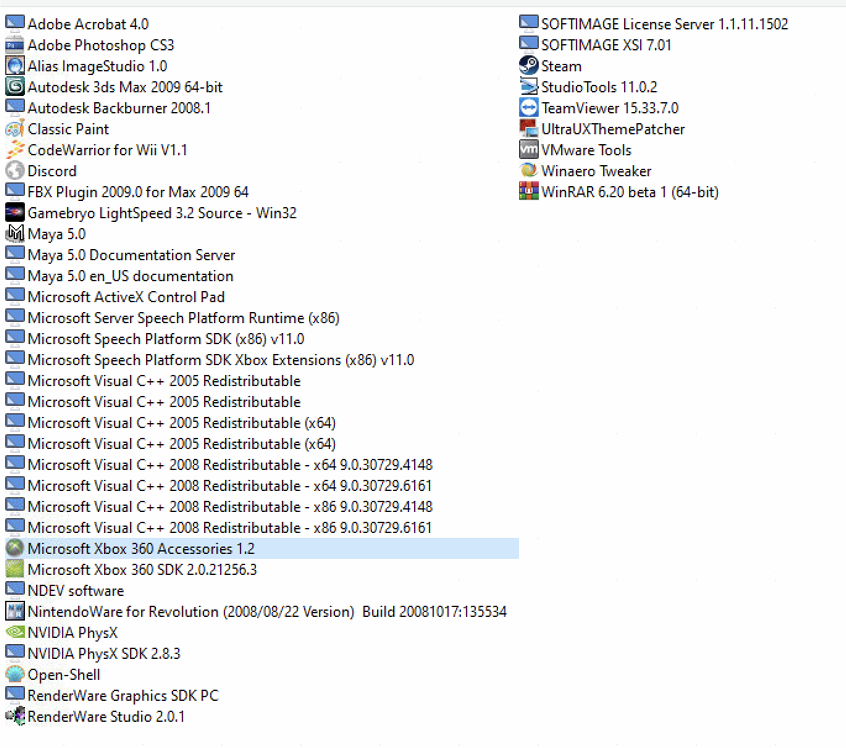
Task: Click the CodeWarrior for Wii icon
Action: click(15, 150)
